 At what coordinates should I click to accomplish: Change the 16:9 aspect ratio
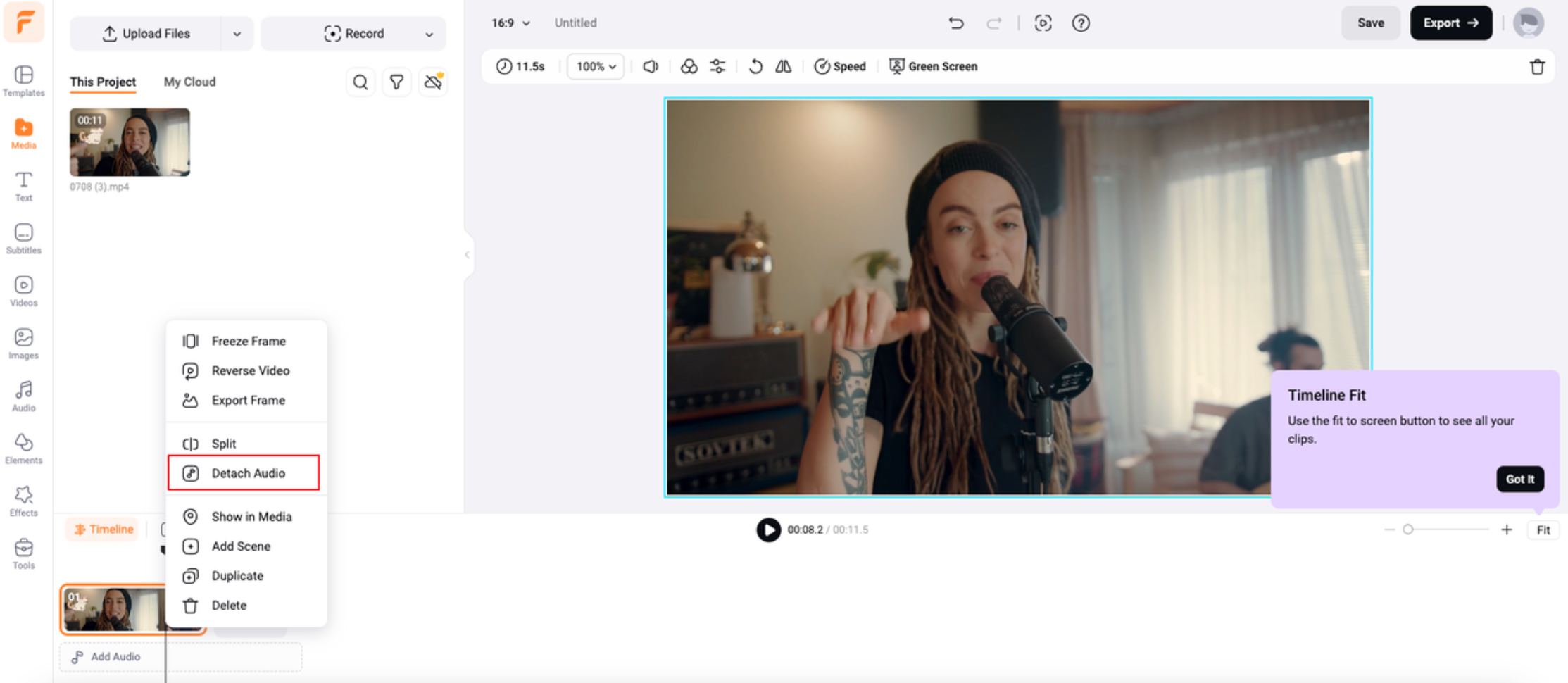pos(510,23)
